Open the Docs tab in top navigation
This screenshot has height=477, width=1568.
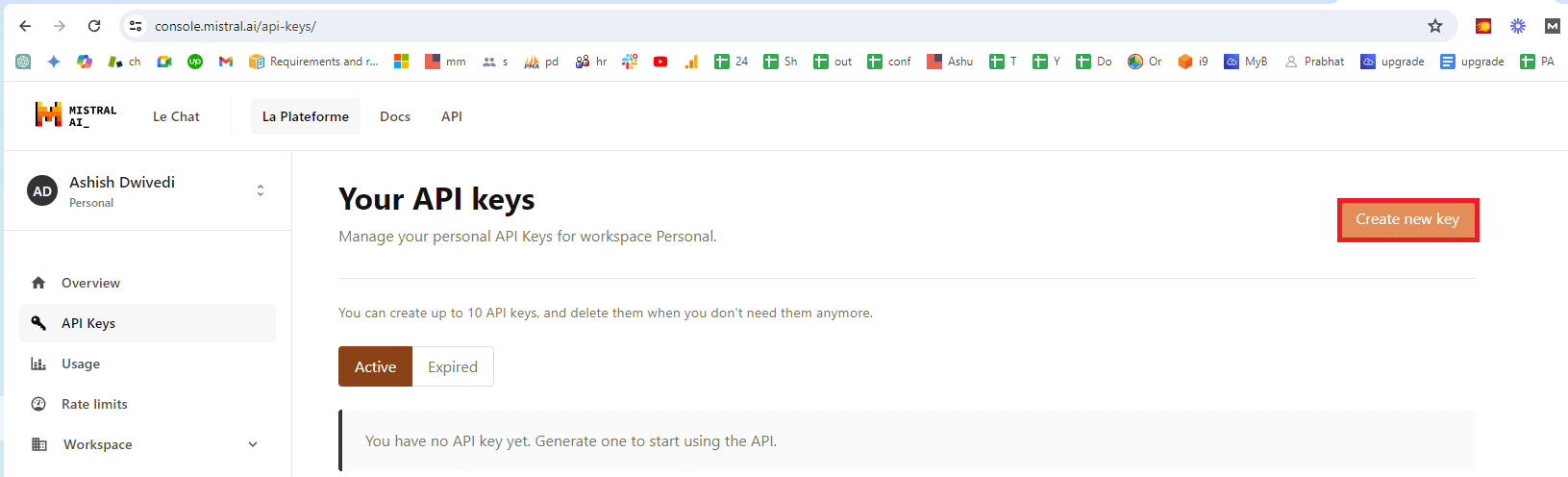[x=395, y=116]
